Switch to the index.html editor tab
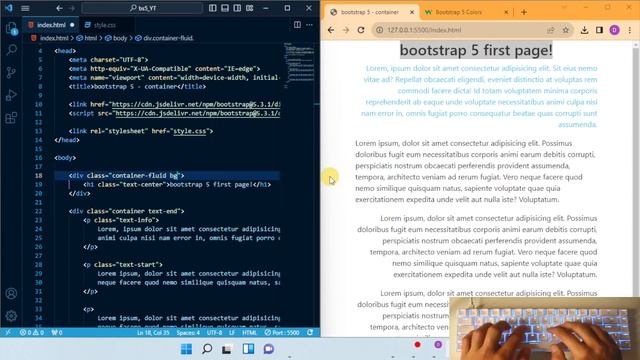640x360 pixels. pyautogui.click(x=51, y=25)
